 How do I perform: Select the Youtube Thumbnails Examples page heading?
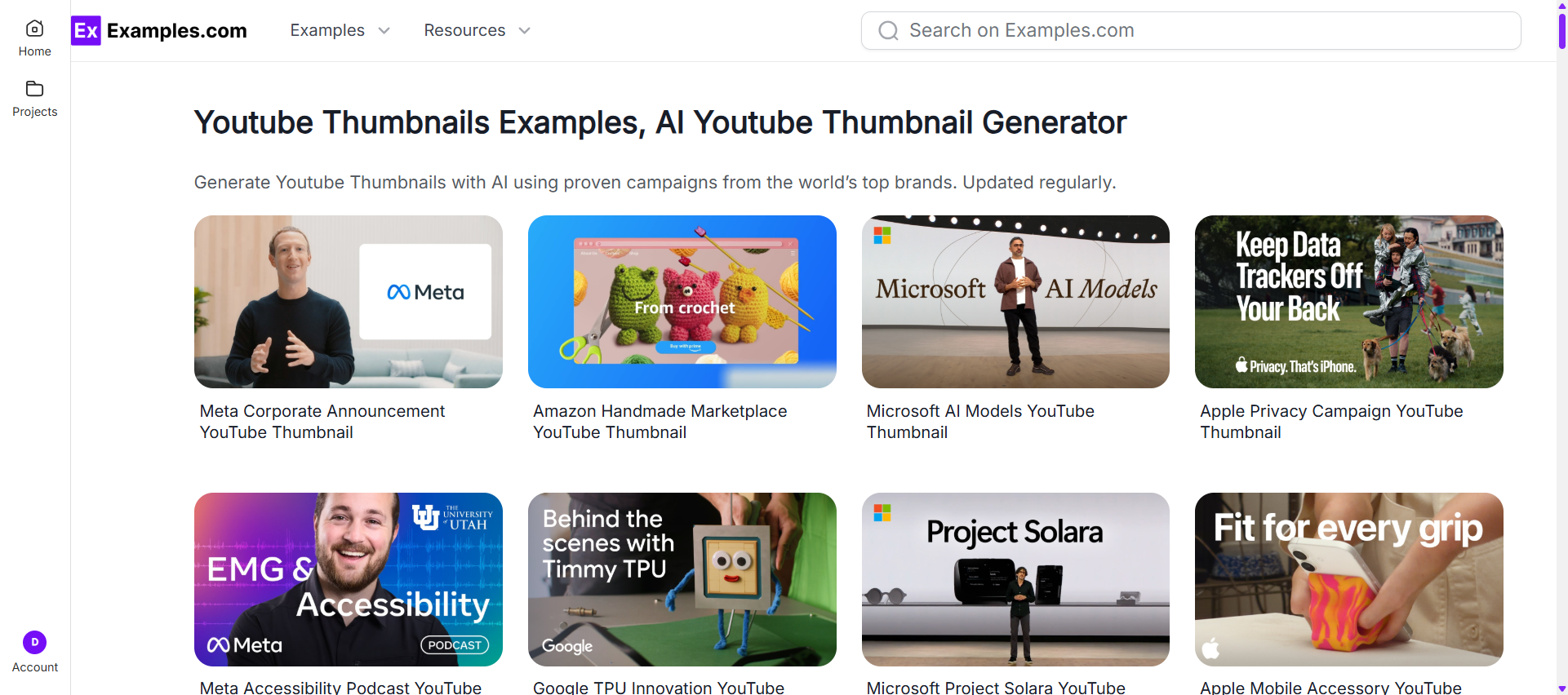pos(660,122)
